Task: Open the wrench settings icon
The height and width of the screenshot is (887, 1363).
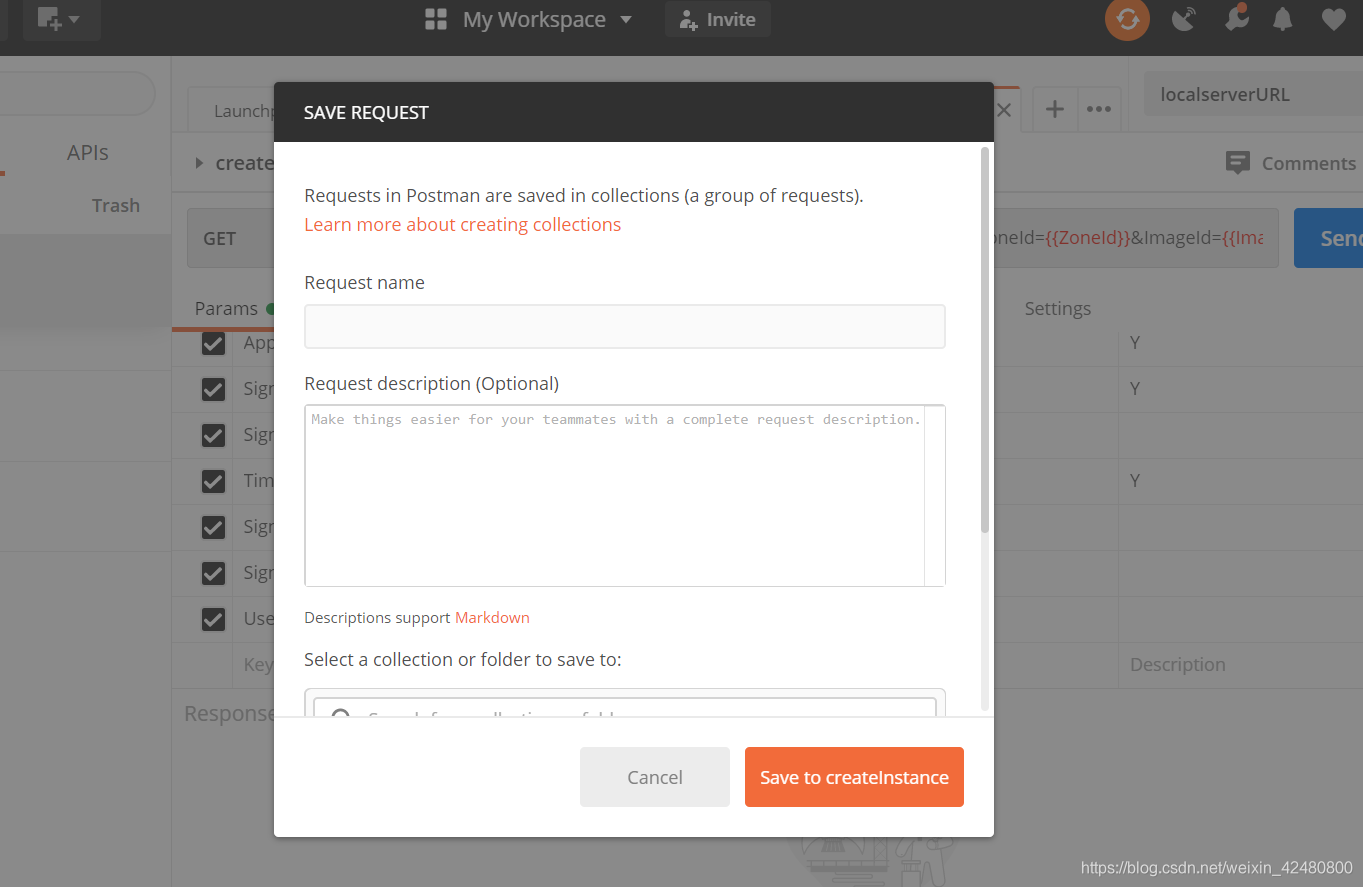Action: (x=1236, y=18)
